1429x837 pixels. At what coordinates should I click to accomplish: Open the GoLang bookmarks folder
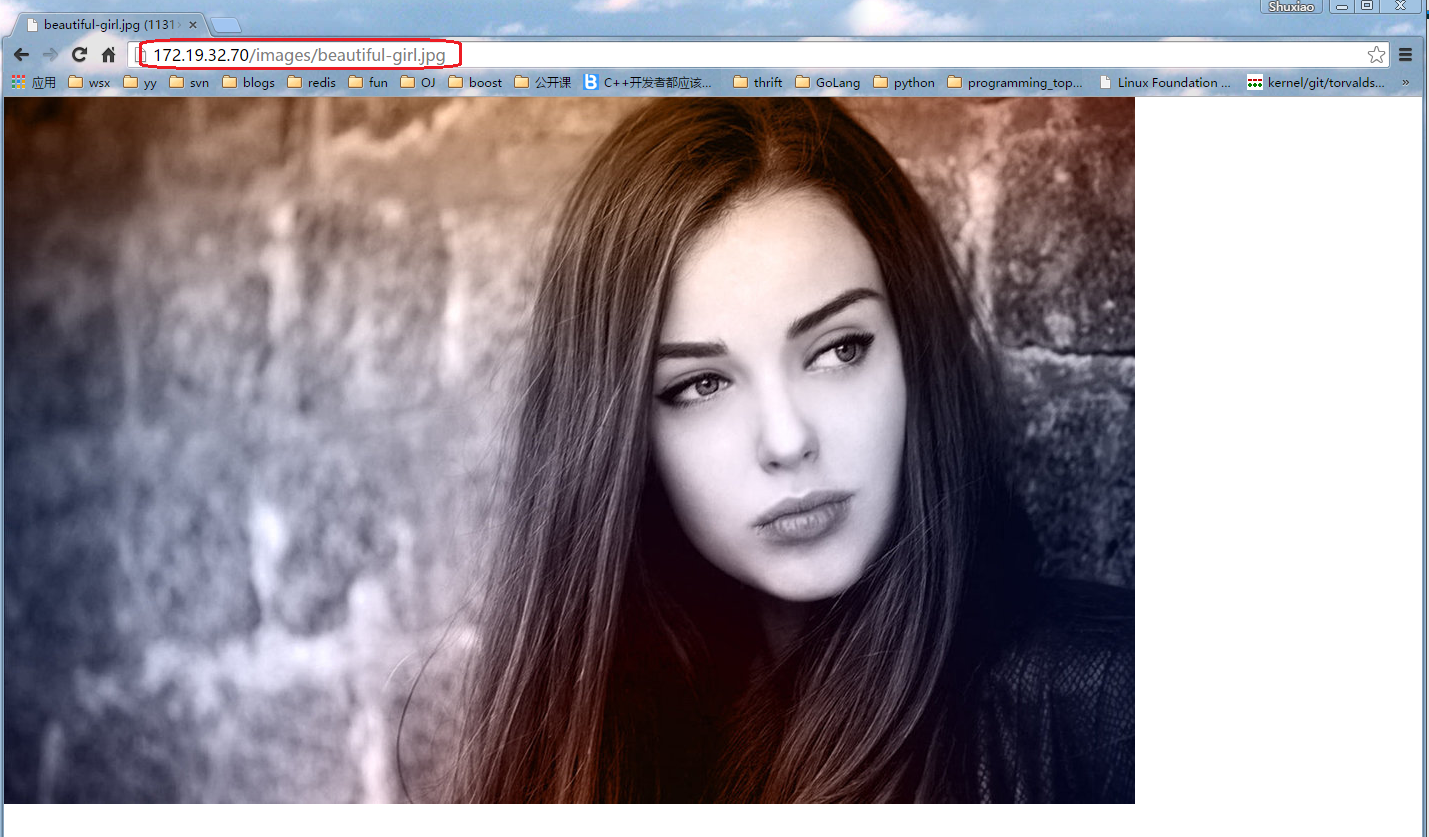[x=827, y=82]
